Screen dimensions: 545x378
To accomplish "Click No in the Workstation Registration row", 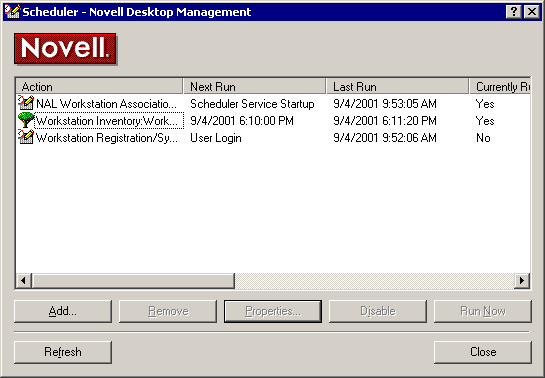I will 483,138.
